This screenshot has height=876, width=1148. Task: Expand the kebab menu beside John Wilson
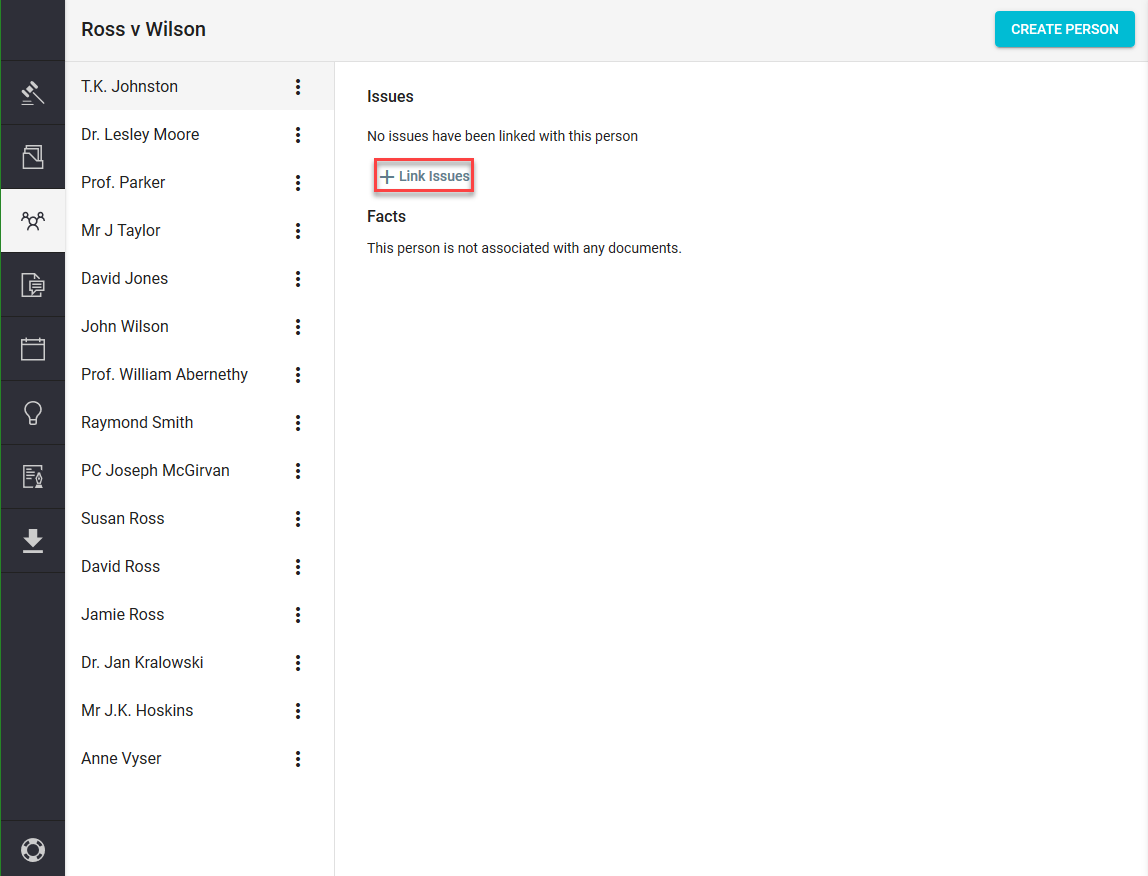pyautogui.click(x=298, y=327)
